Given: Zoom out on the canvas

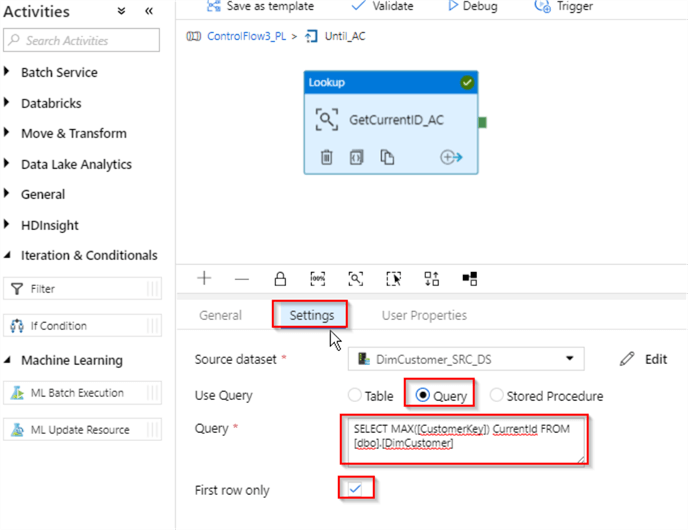Looking at the screenshot, I should pyautogui.click(x=242, y=279).
